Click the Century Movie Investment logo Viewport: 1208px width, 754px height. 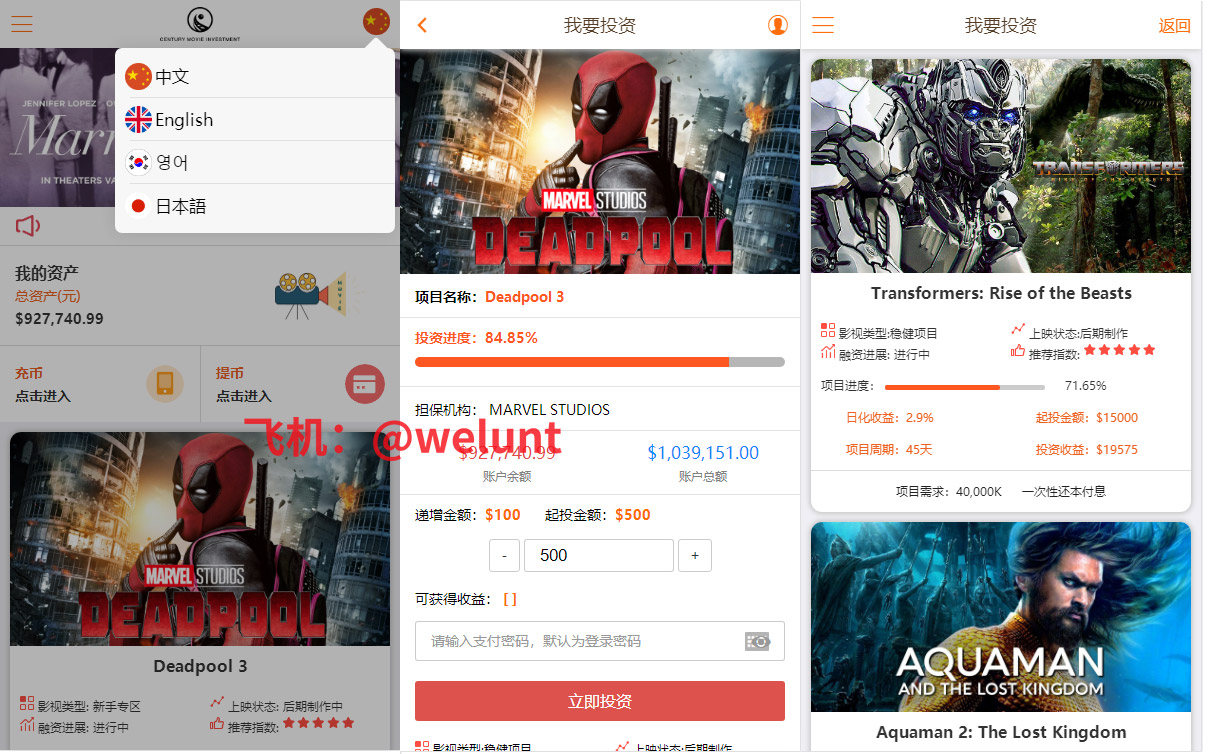coord(200,23)
